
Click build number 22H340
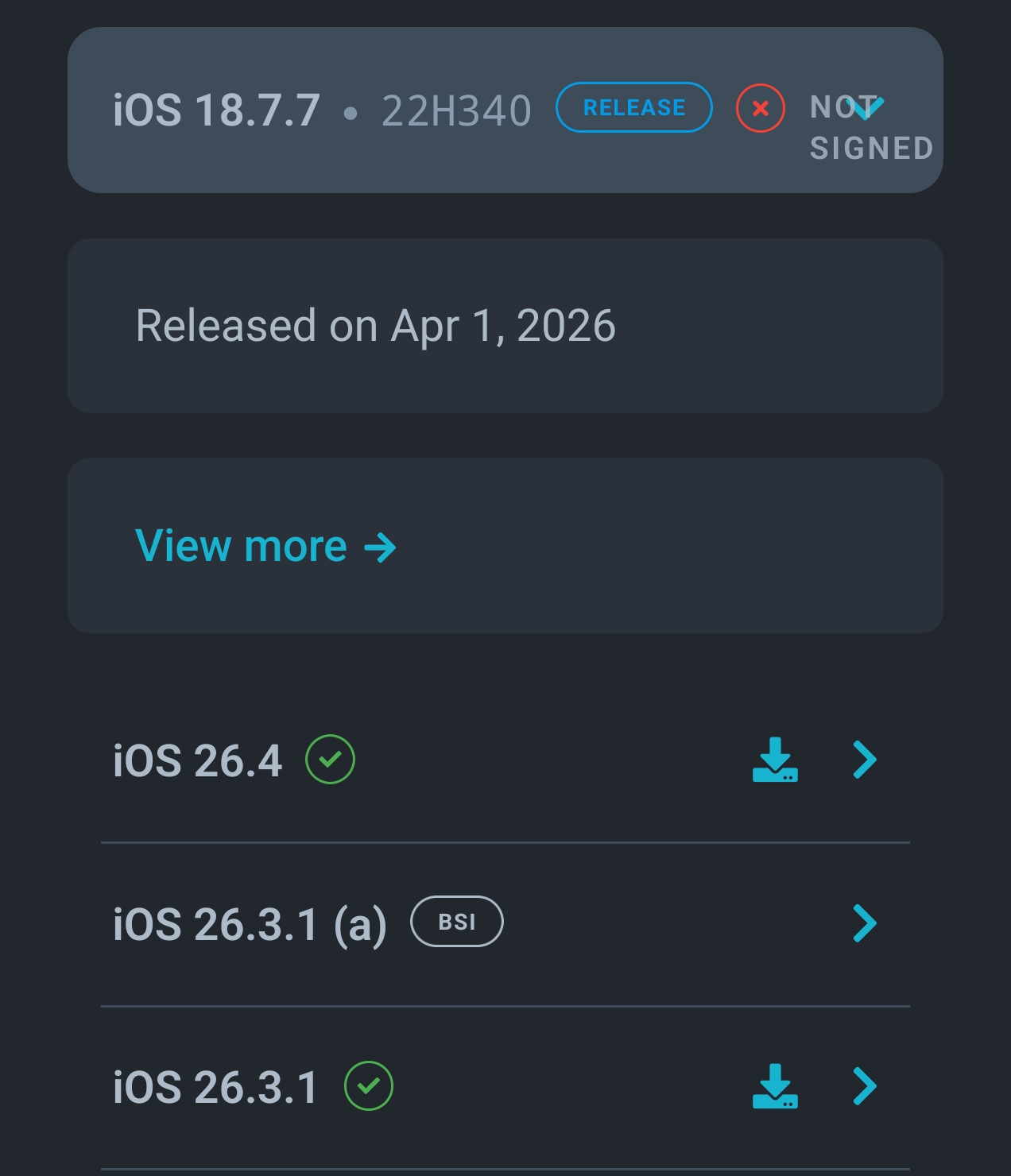pyautogui.click(x=456, y=110)
